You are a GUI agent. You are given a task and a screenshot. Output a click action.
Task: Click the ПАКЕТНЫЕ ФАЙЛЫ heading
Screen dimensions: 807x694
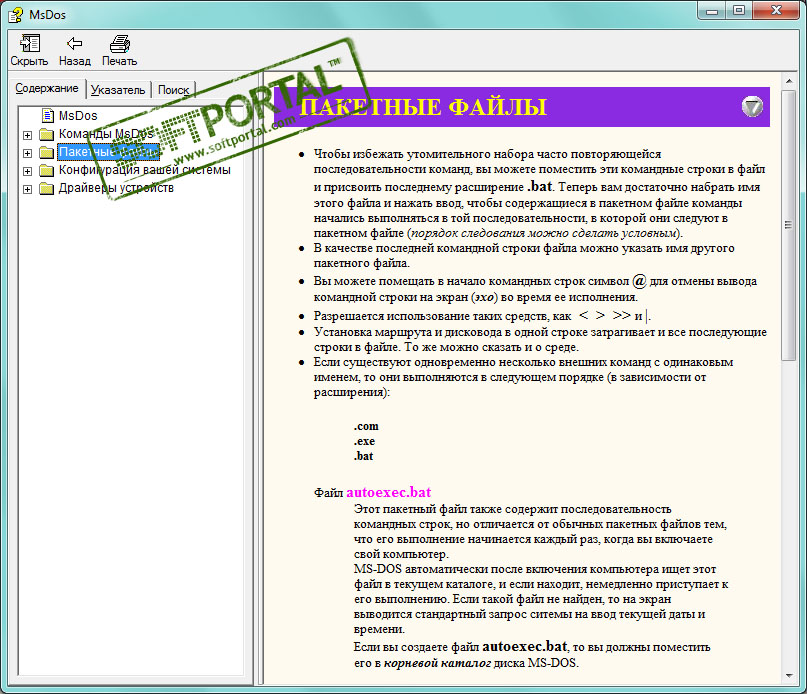423,107
